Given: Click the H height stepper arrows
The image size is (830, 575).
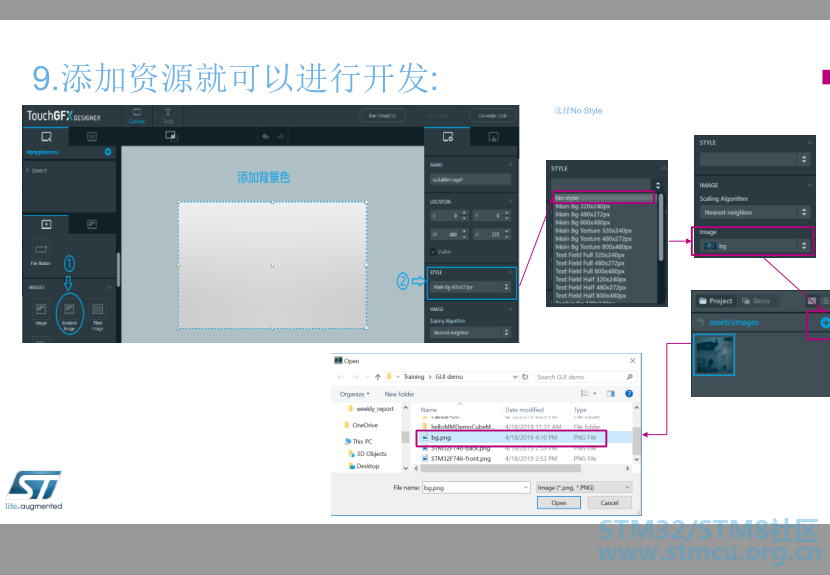Looking at the screenshot, I should click(x=507, y=234).
